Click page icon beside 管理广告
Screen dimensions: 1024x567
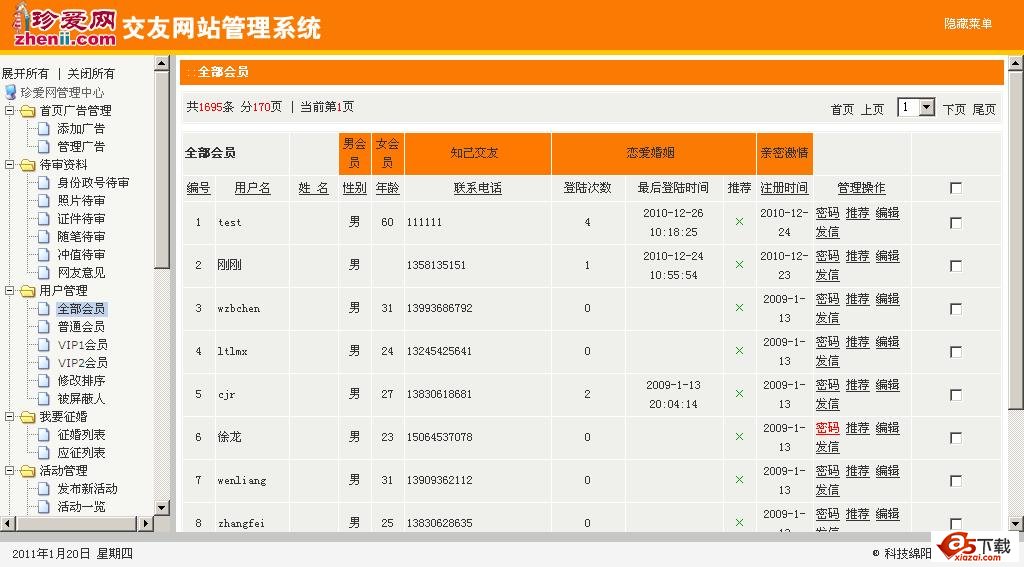44,146
